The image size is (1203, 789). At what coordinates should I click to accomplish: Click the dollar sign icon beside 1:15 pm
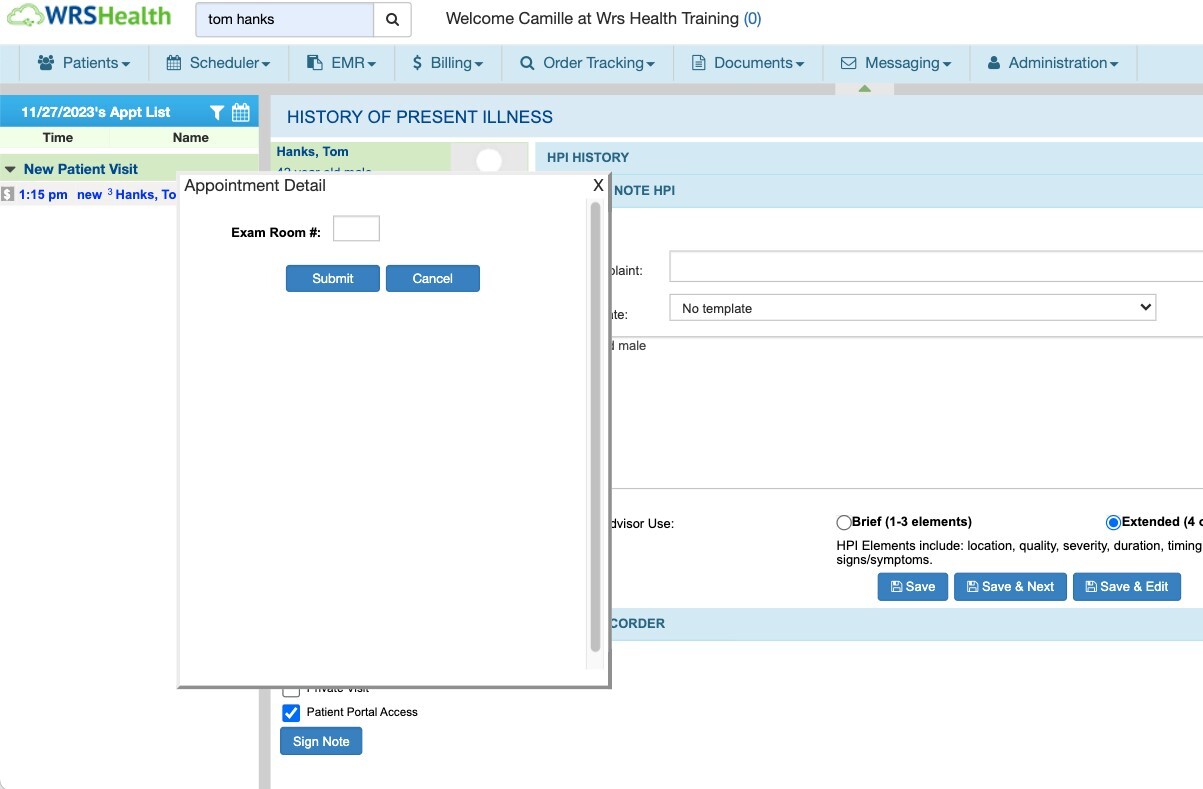[x=7, y=194]
